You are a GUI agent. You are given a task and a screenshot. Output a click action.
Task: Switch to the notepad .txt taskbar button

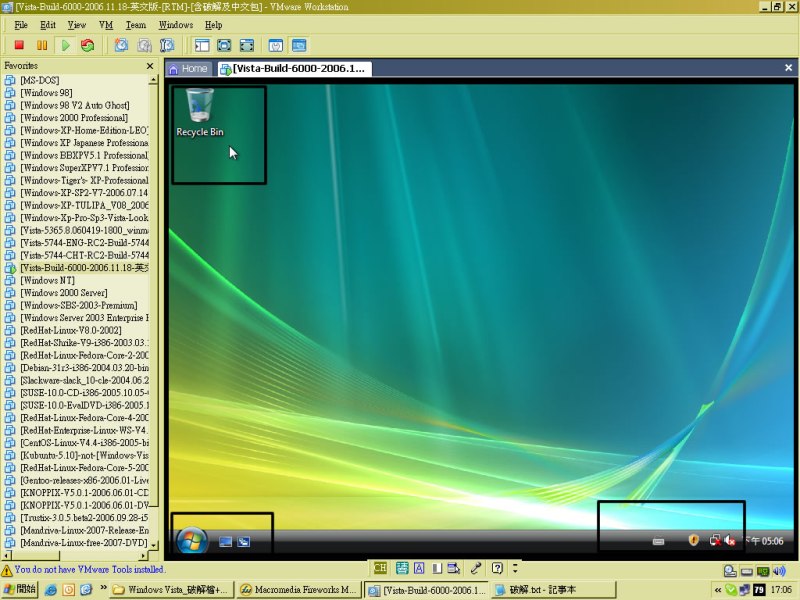pyautogui.click(x=554, y=590)
